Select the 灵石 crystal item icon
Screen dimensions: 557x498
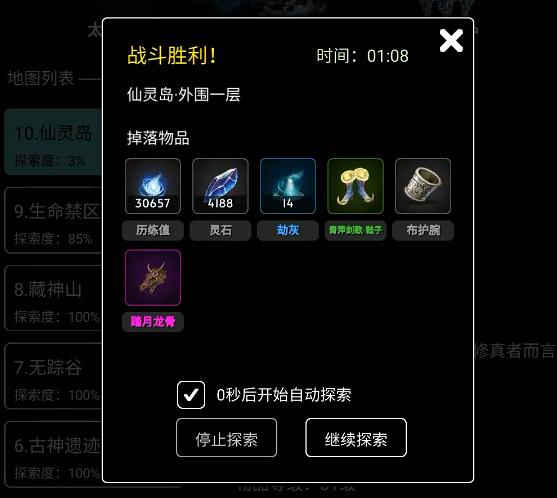tap(220, 186)
